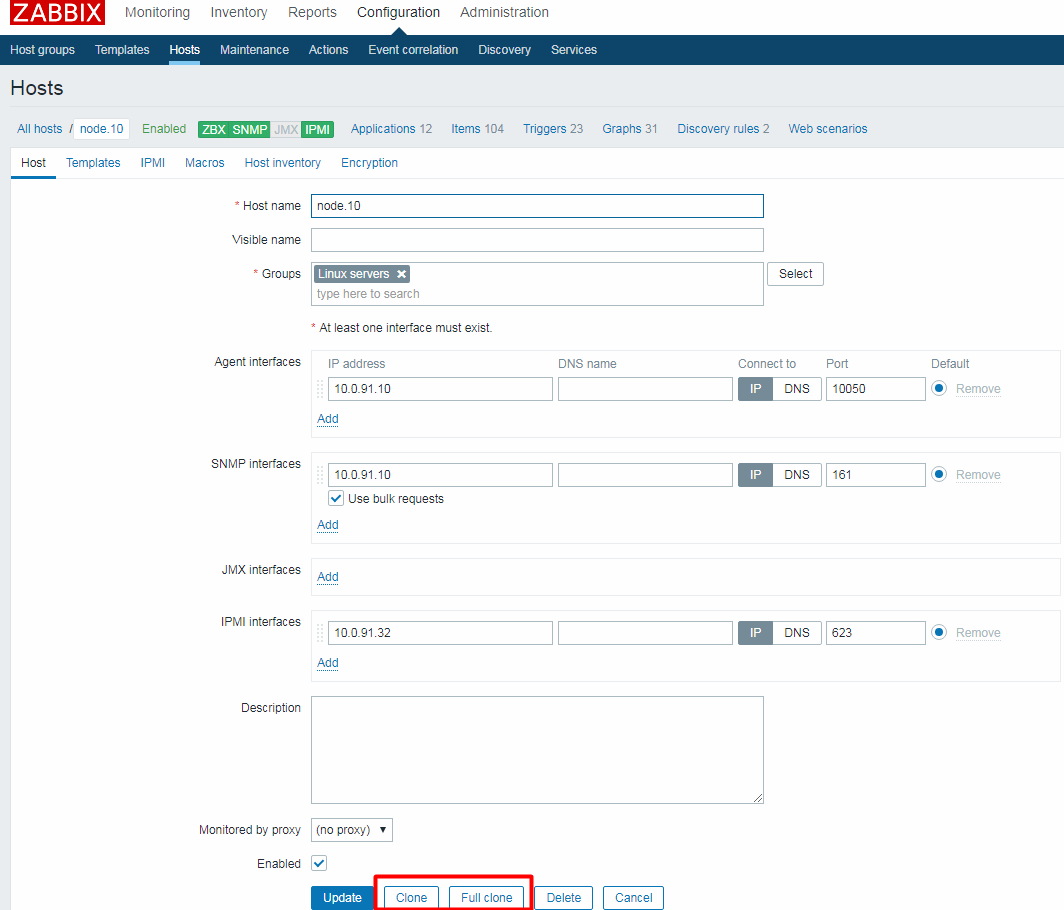Image resolution: width=1064 pixels, height=910 pixels.
Task: Click the Description textarea resize grip
Action: [x=758, y=798]
